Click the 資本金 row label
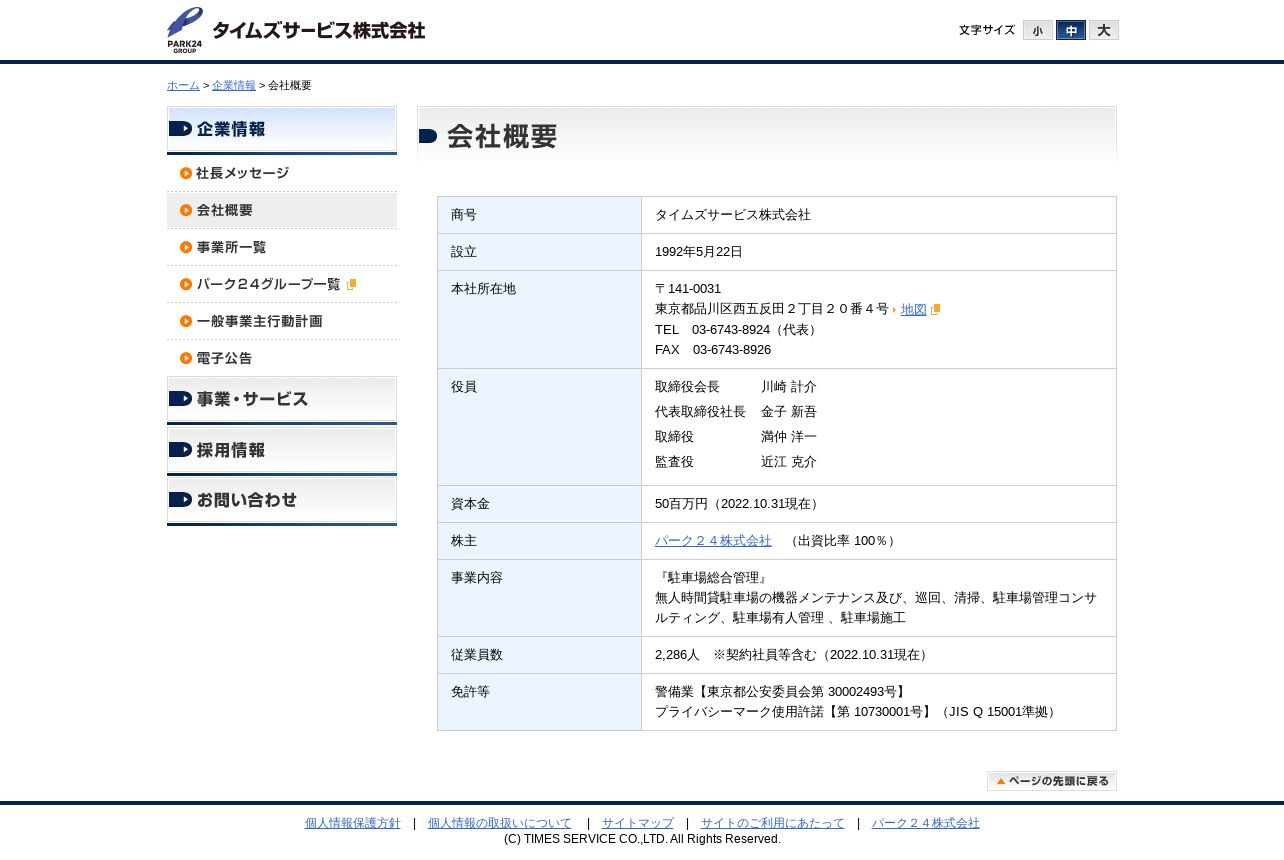This screenshot has height=860, width=1284. click(x=470, y=504)
